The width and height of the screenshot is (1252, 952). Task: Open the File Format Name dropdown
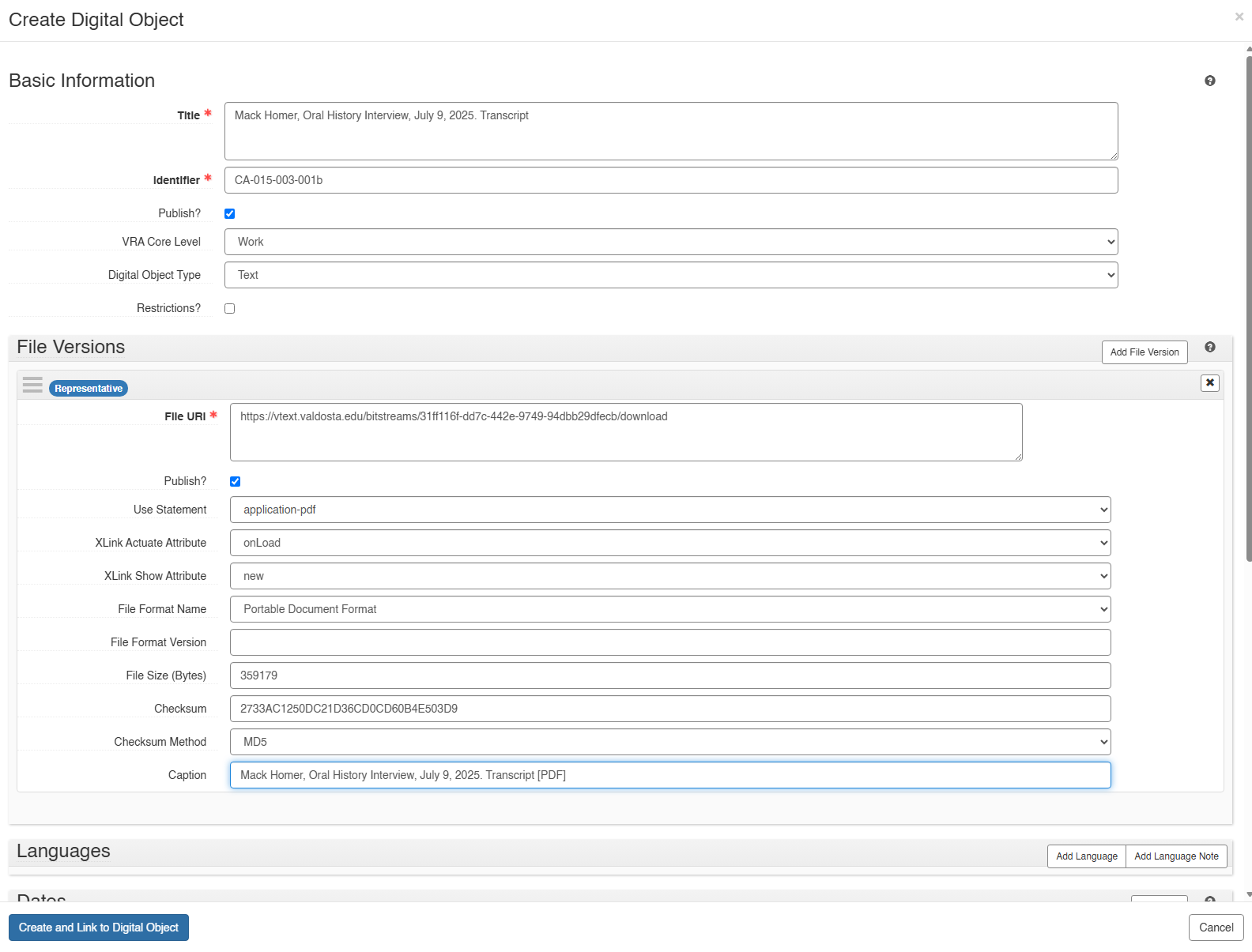[x=670, y=609]
